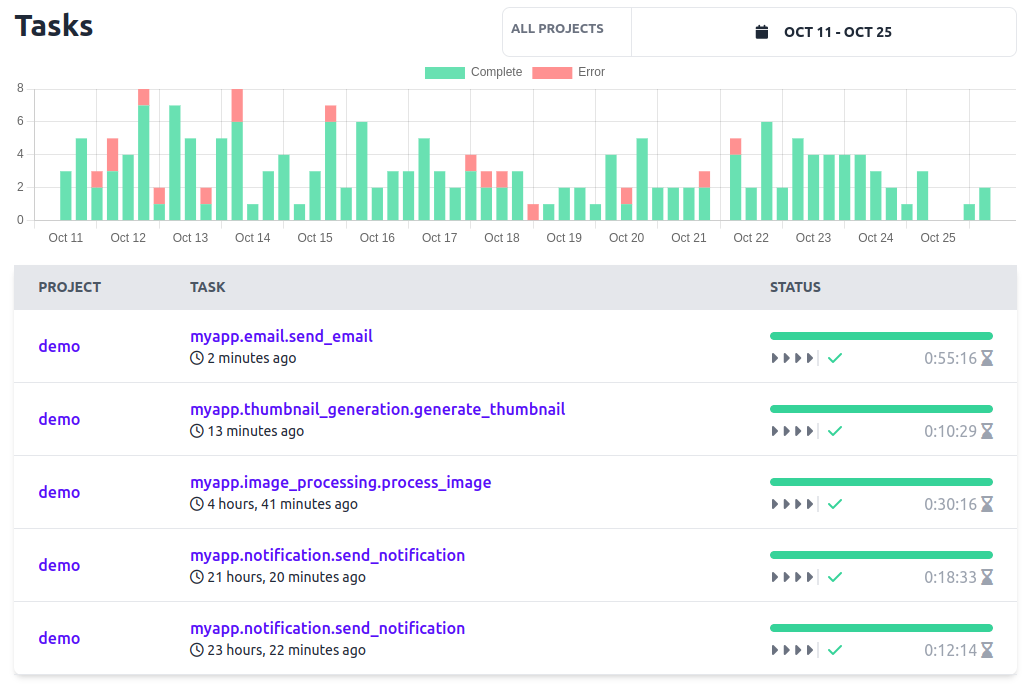The image size is (1033, 687).
Task: Toggle the Error legend series
Action: tap(568, 72)
